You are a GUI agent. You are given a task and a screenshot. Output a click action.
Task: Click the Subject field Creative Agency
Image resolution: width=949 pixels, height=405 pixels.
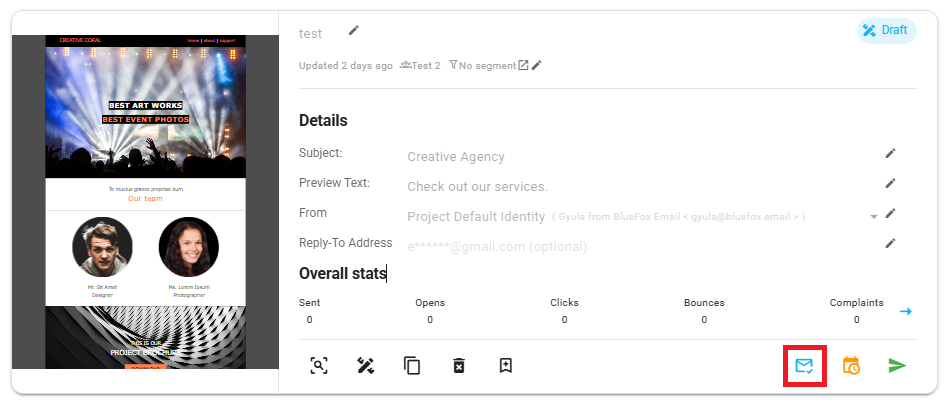pyautogui.click(x=456, y=157)
